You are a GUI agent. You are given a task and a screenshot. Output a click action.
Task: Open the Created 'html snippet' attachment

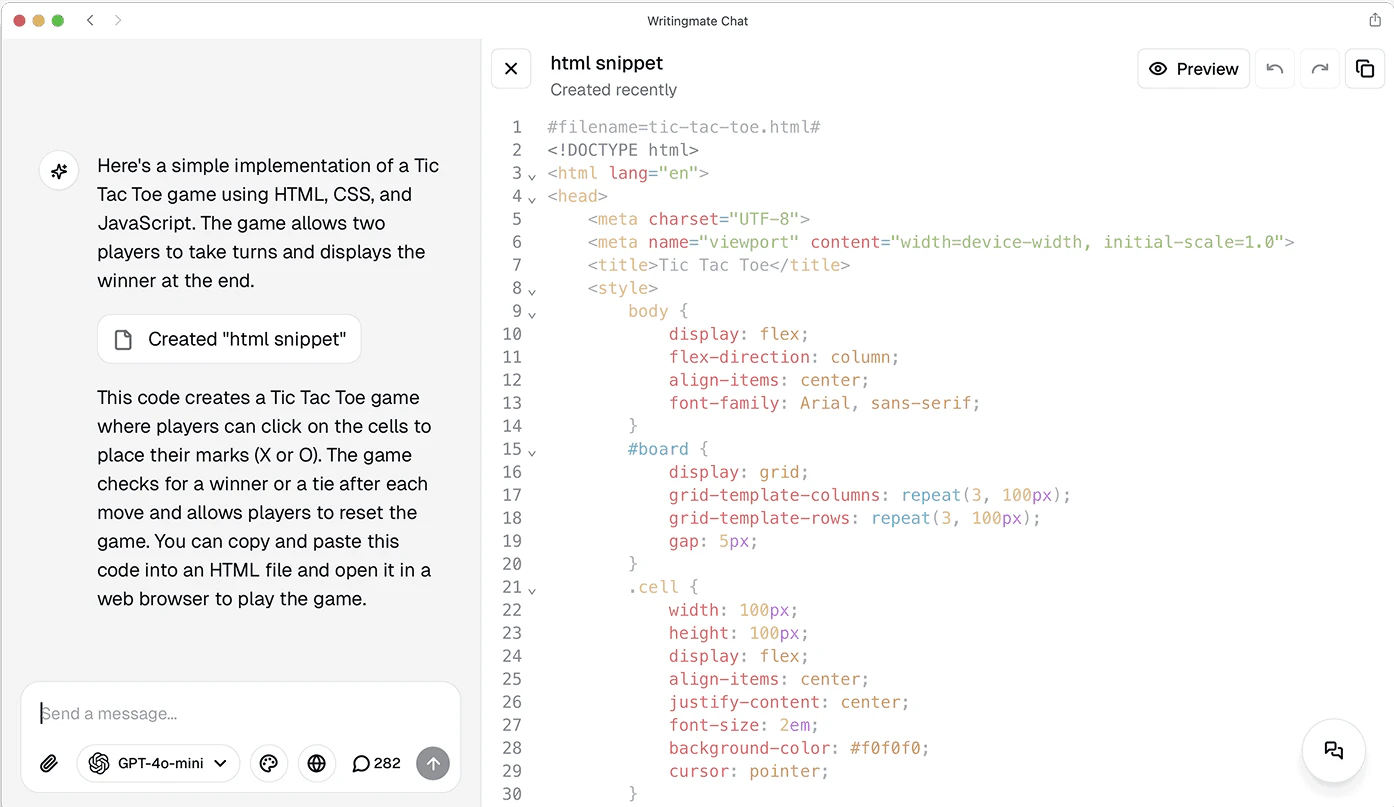point(228,339)
